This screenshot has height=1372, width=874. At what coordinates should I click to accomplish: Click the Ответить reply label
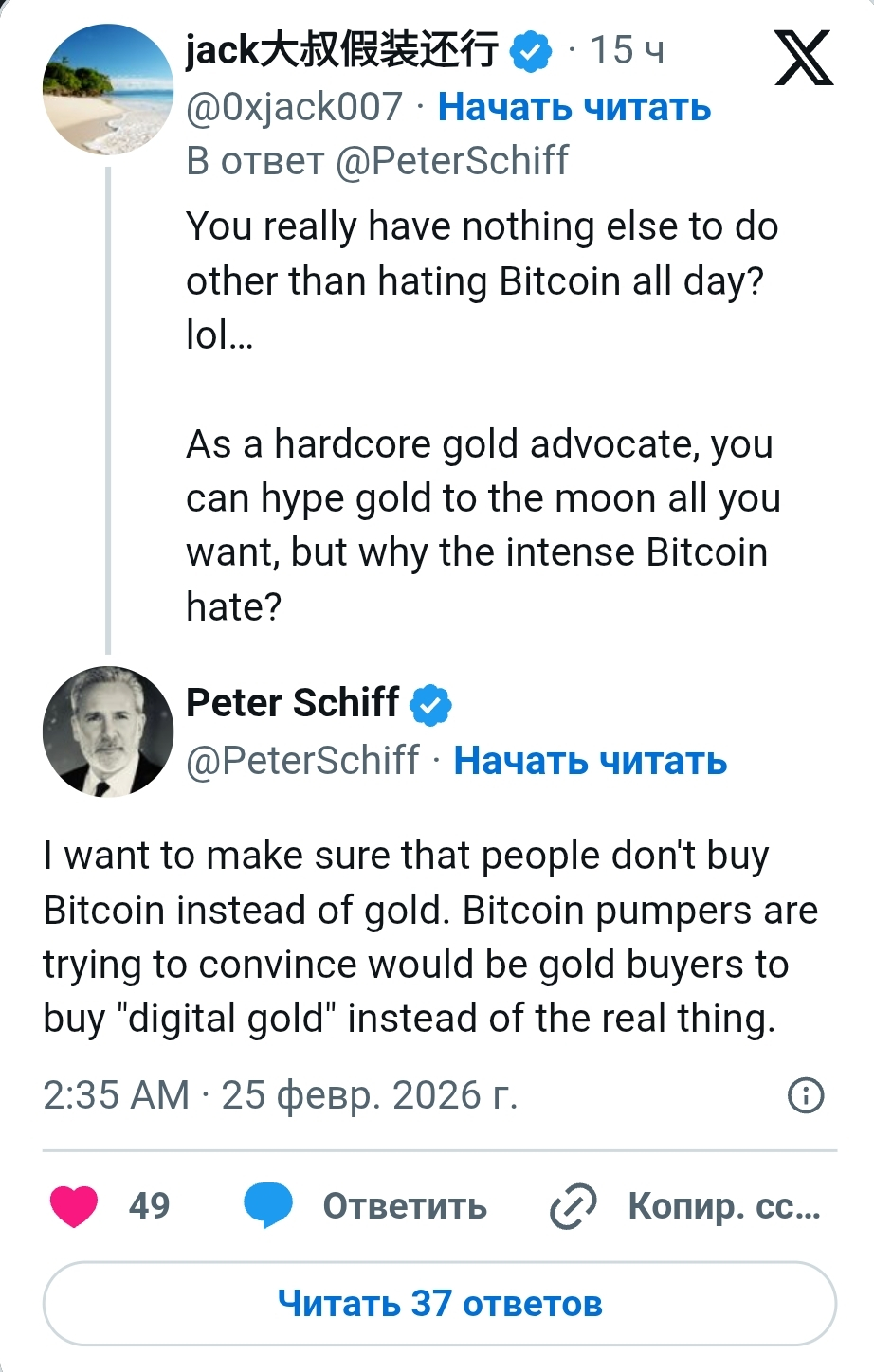[405, 1206]
